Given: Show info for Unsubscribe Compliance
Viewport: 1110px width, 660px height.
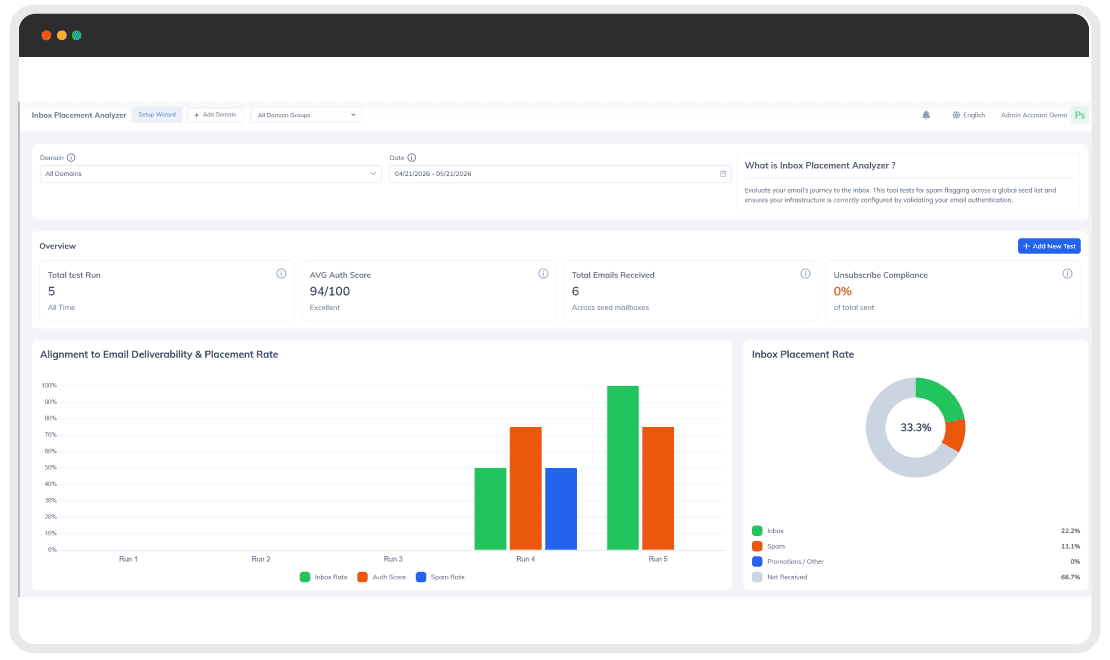Looking at the screenshot, I should point(1067,274).
